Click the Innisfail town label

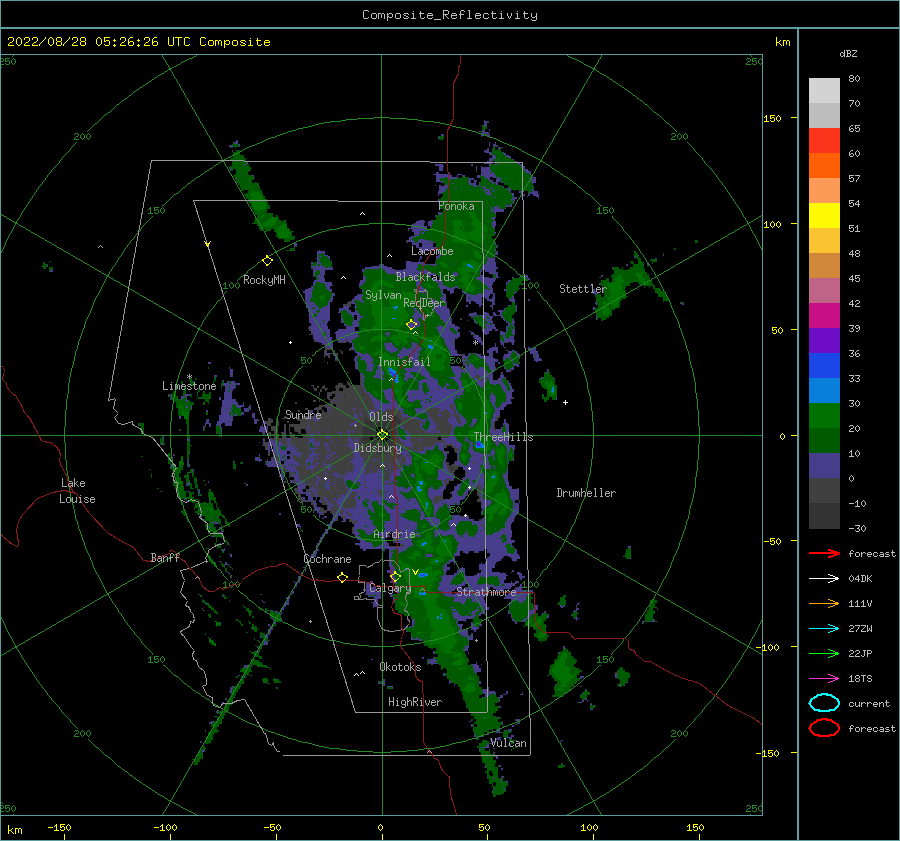click(x=404, y=362)
